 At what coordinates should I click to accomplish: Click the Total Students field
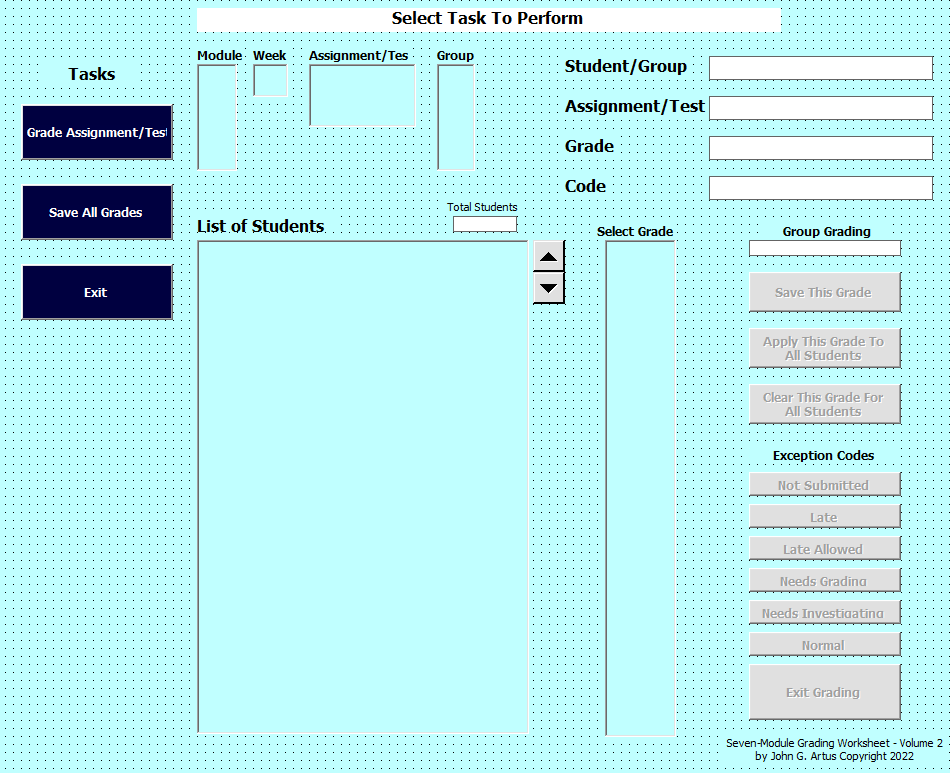[485, 224]
